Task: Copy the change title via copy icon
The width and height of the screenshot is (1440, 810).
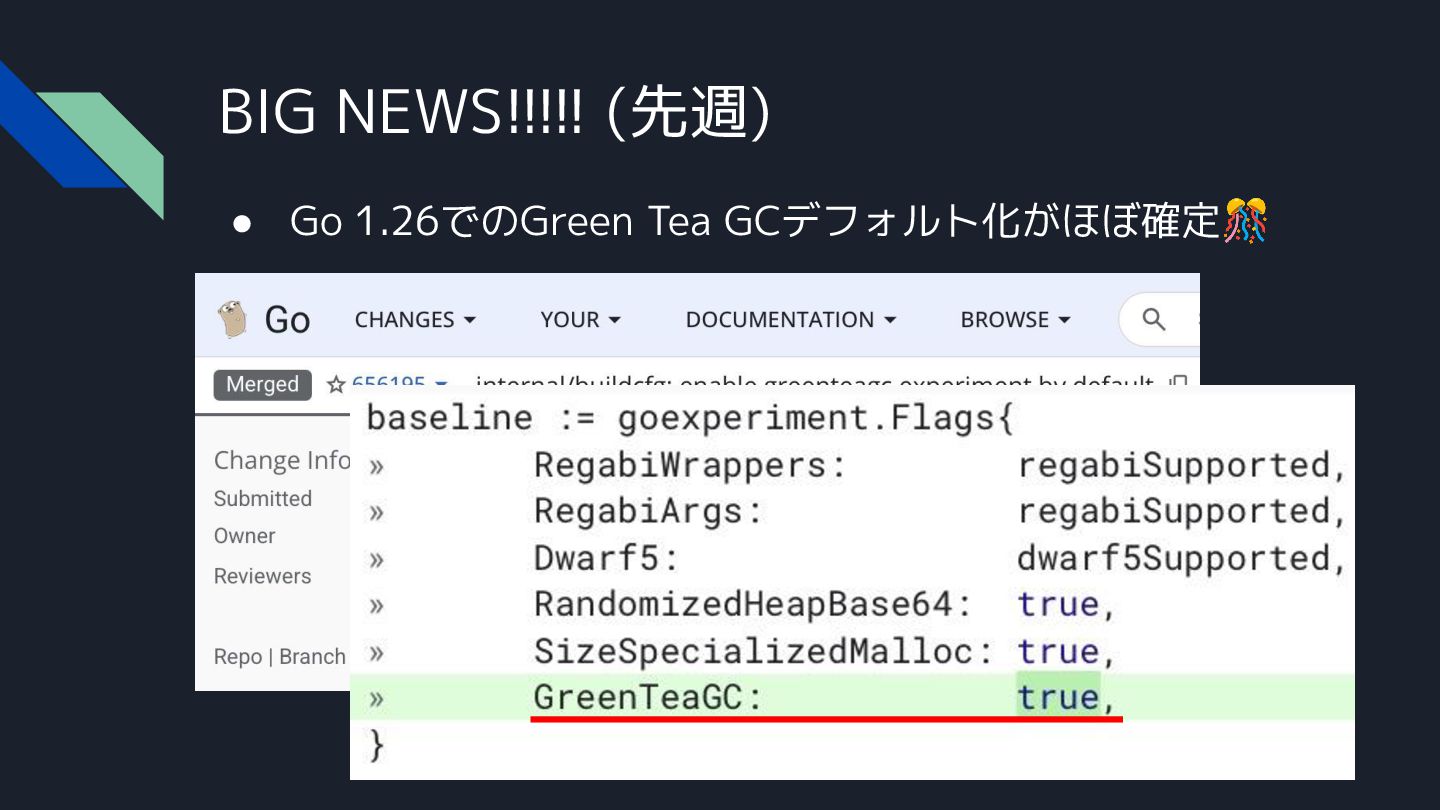Action: (1178, 382)
